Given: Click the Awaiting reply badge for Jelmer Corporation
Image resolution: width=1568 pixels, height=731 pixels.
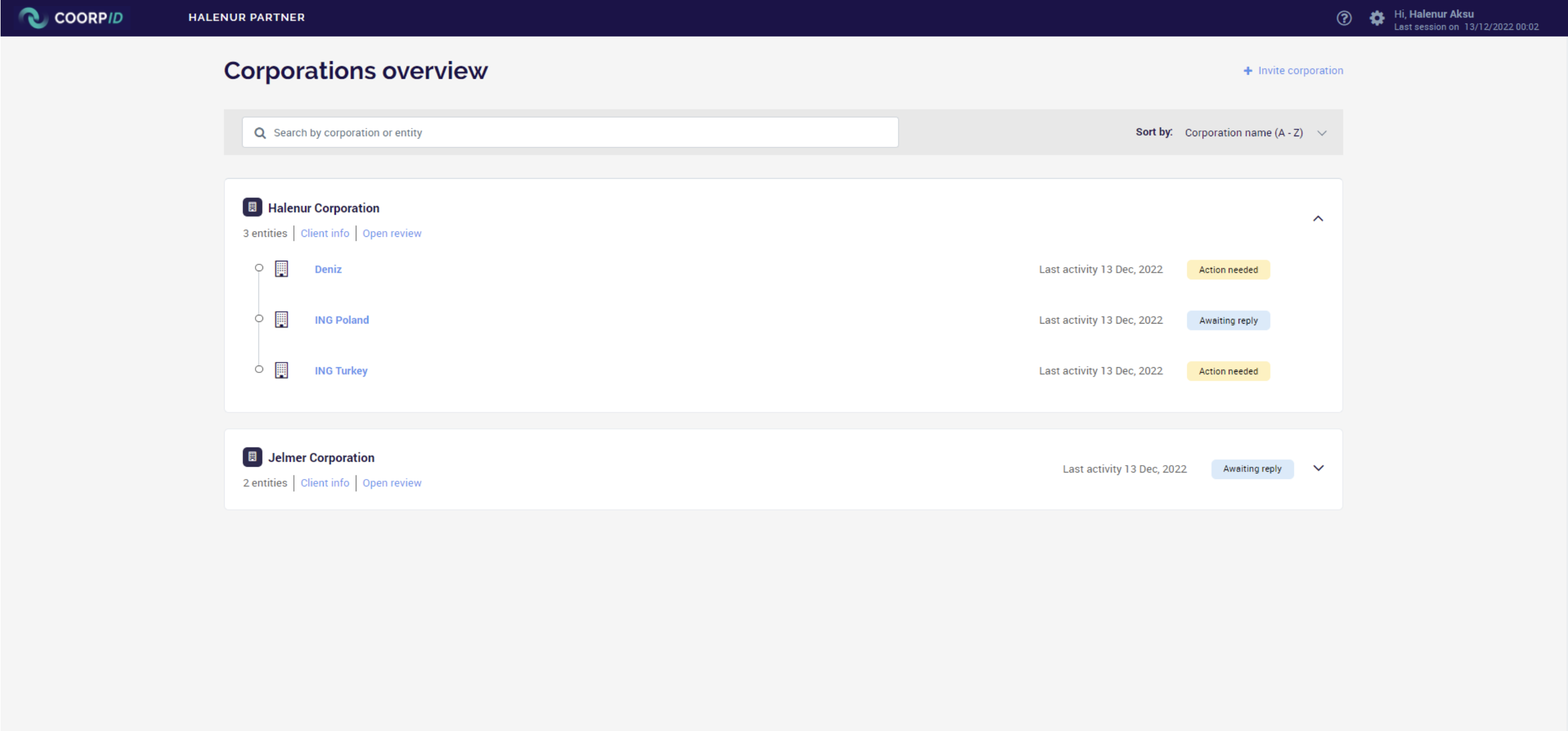Looking at the screenshot, I should click(x=1252, y=469).
